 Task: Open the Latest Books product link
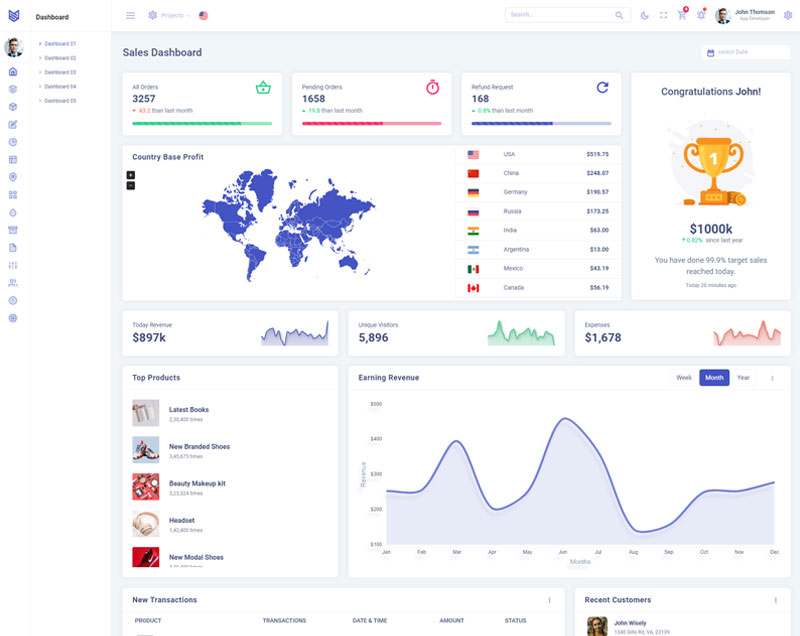coord(188,410)
